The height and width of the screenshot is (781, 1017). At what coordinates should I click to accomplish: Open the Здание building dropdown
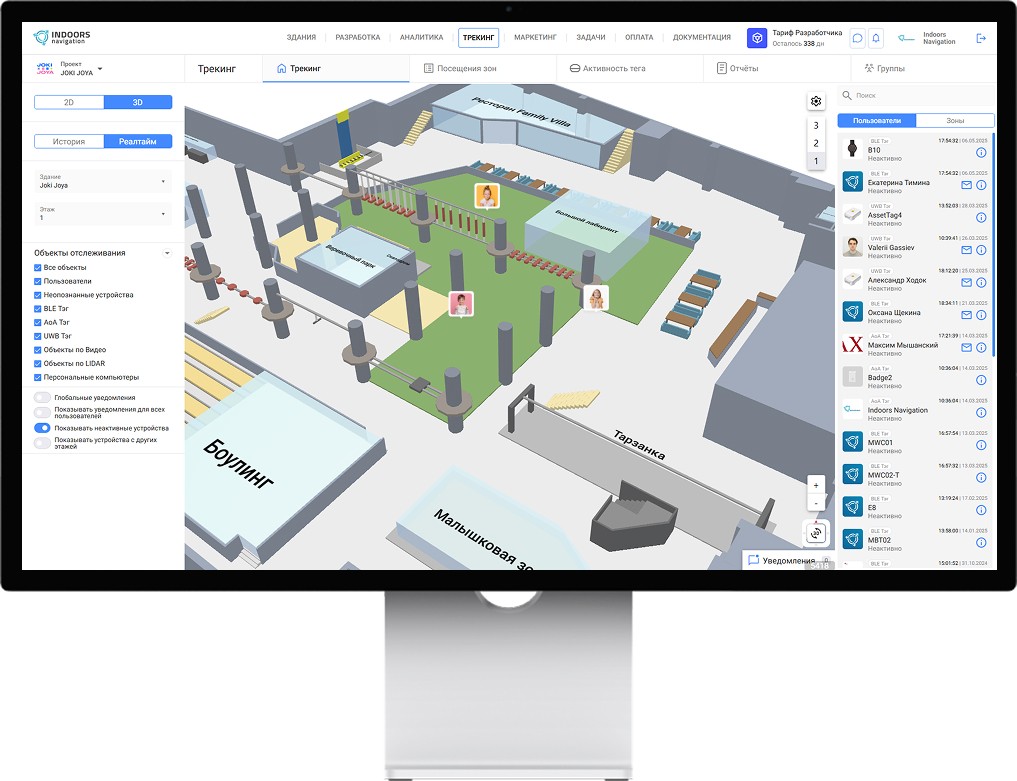(102, 181)
